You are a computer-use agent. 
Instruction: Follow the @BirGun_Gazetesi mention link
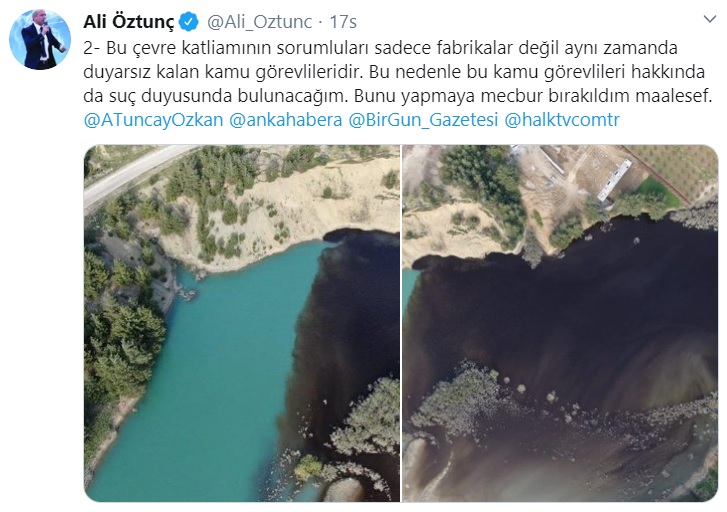coord(423,120)
